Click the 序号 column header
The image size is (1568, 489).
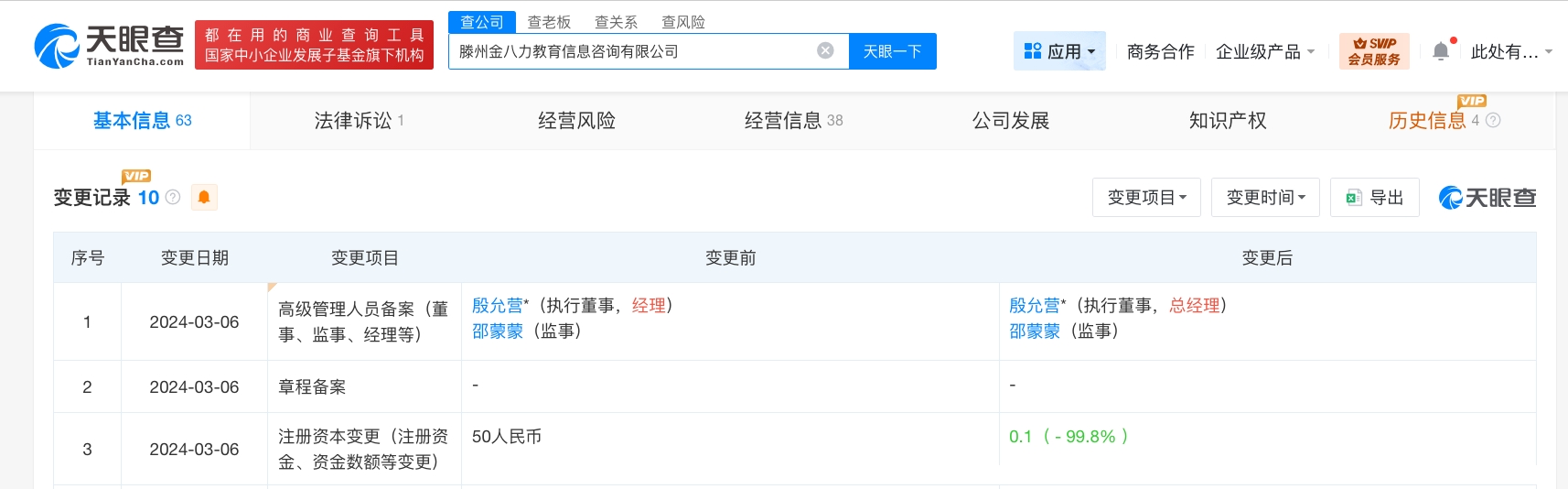[87, 257]
